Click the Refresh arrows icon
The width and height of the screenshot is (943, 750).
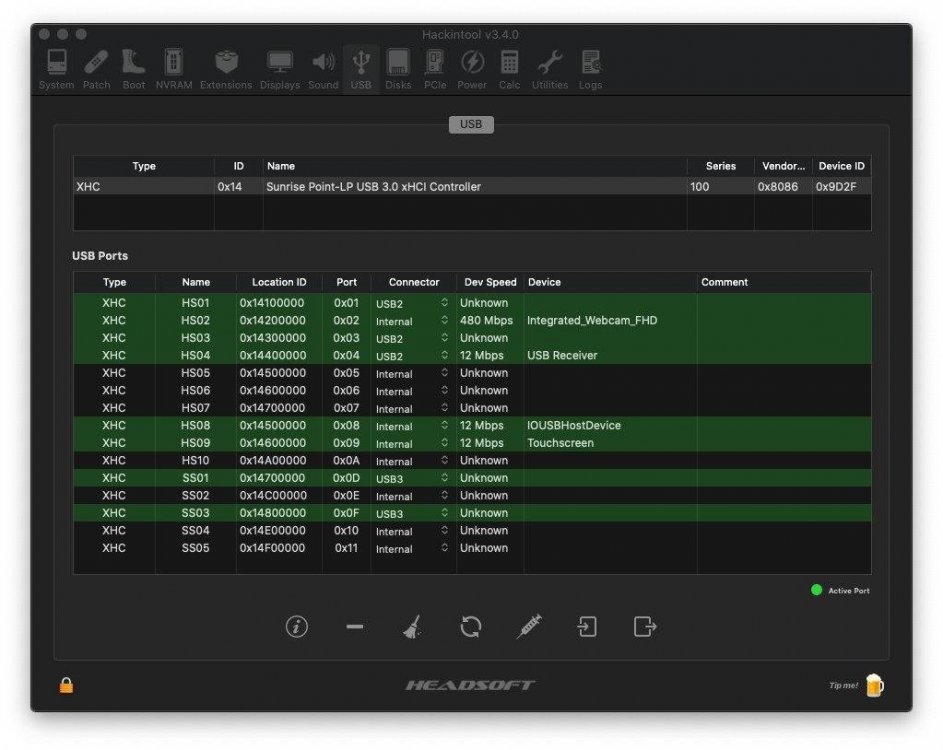pos(471,627)
